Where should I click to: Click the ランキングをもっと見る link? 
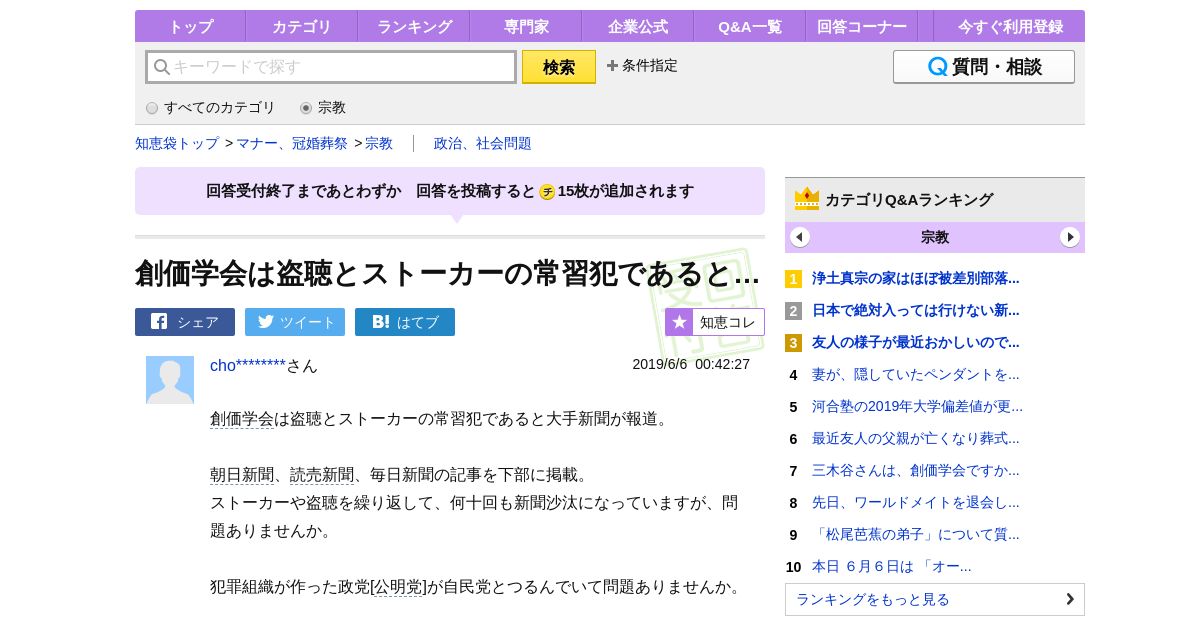[x=935, y=599]
